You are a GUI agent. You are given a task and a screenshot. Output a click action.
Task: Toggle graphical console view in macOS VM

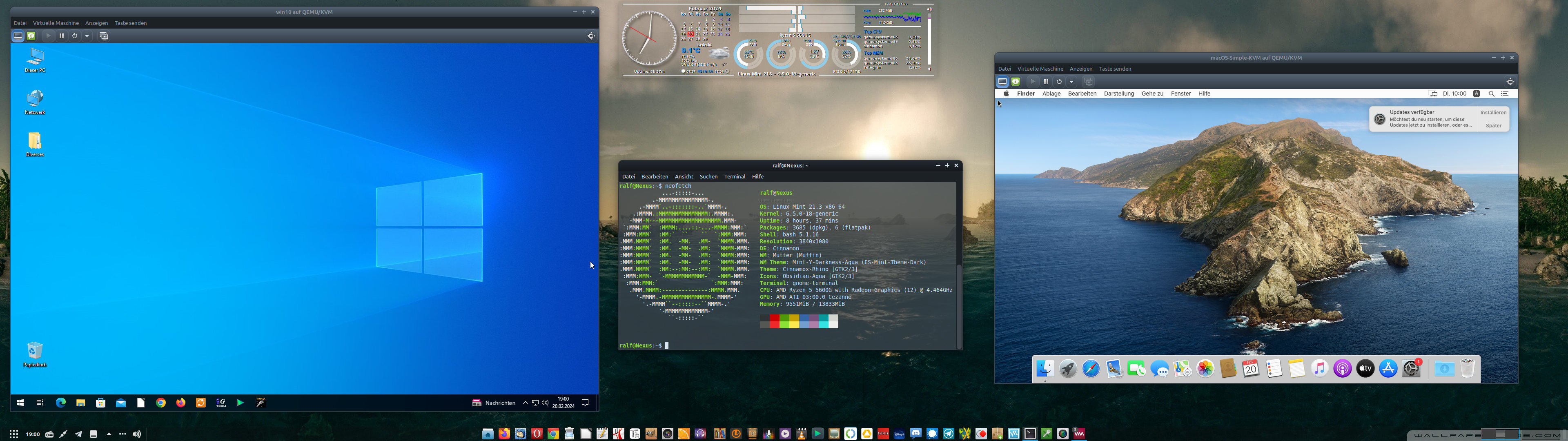(x=1002, y=82)
